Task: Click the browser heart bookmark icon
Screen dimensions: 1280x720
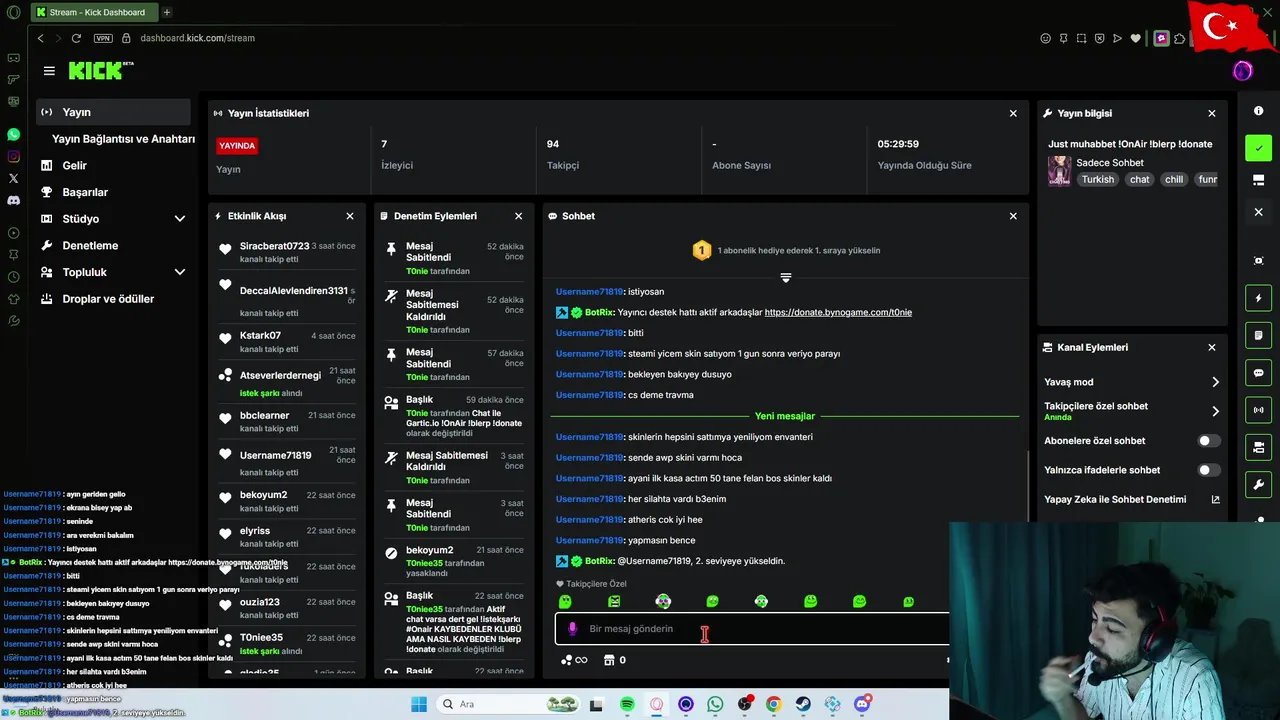Action: coord(1135,38)
